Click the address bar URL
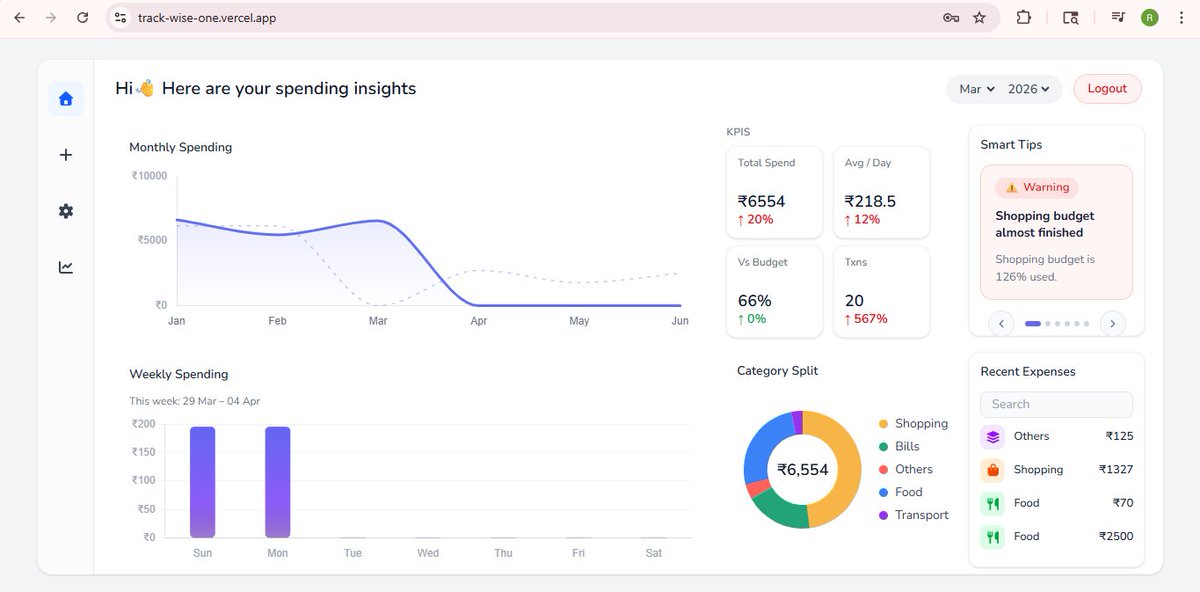The image size is (1200, 592). [208, 17]
